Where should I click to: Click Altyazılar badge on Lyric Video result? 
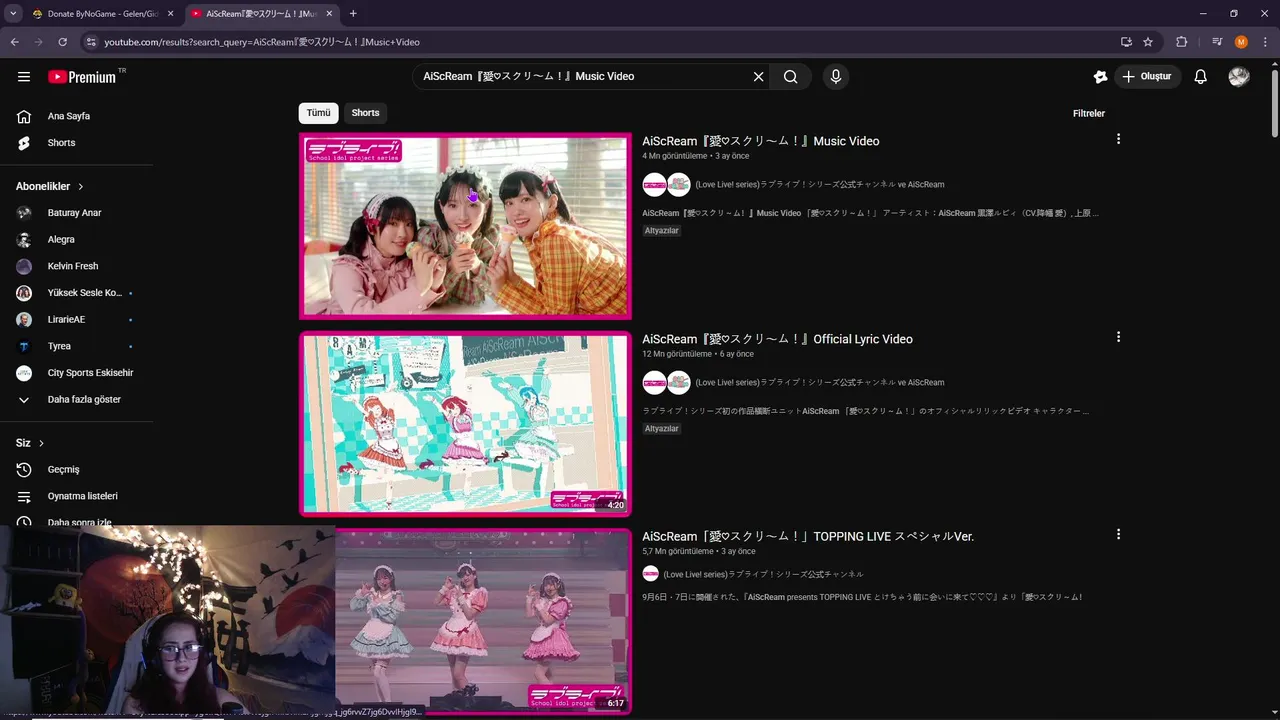[x=662, y=429]
